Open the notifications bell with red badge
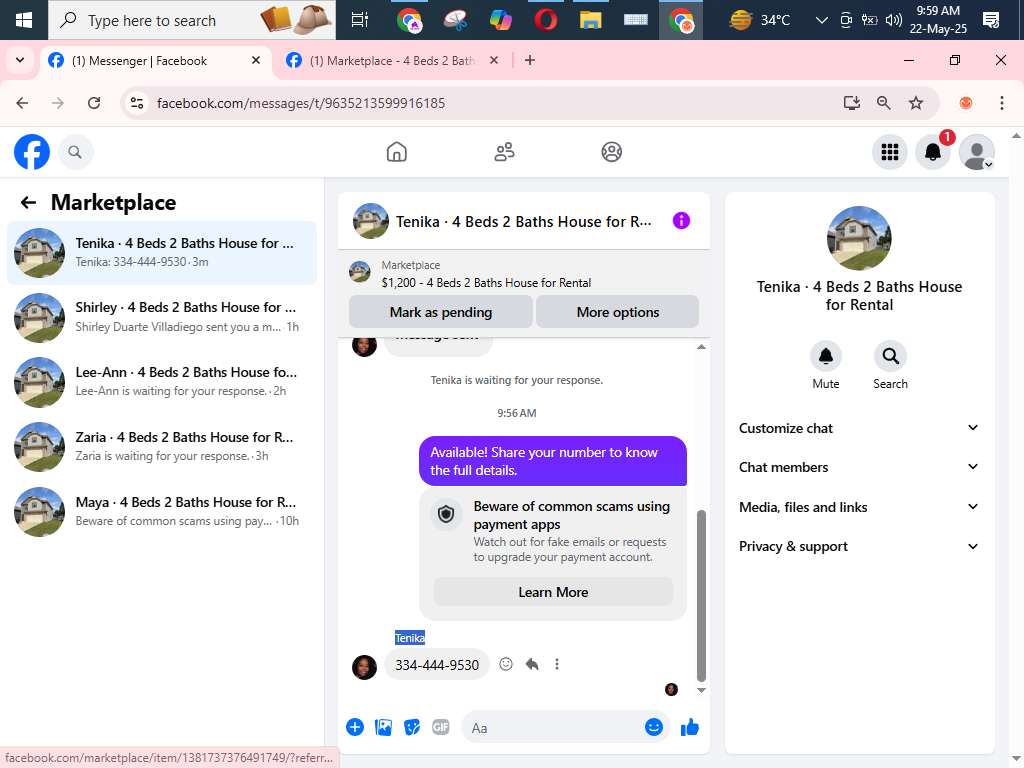This screenshot has width=1024, height=768. click(933, 152)
